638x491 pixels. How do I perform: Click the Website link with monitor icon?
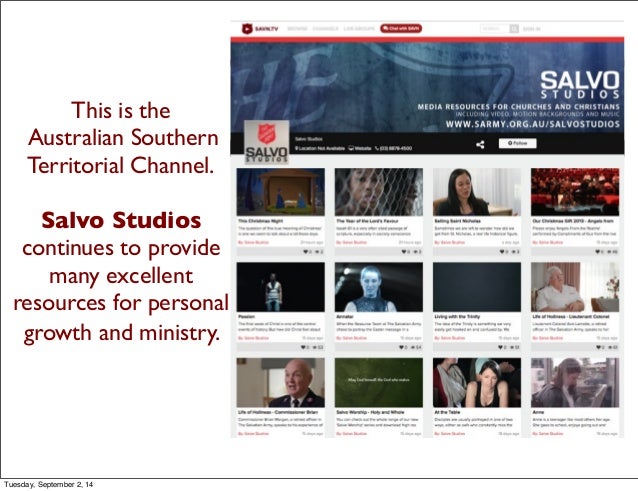[360, 148]
